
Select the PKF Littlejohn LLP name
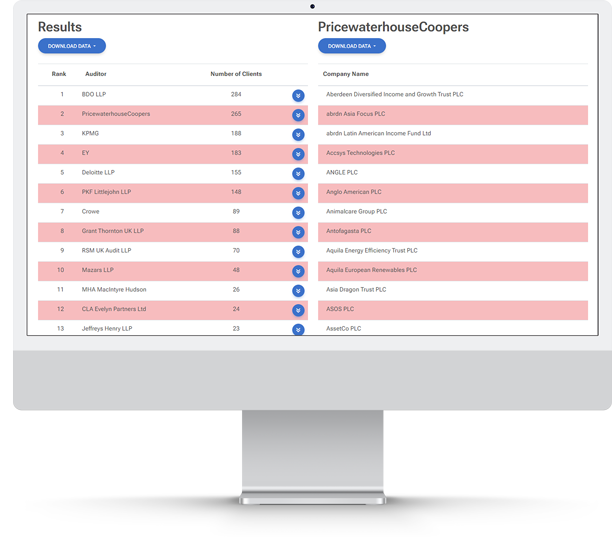(106, 192)
